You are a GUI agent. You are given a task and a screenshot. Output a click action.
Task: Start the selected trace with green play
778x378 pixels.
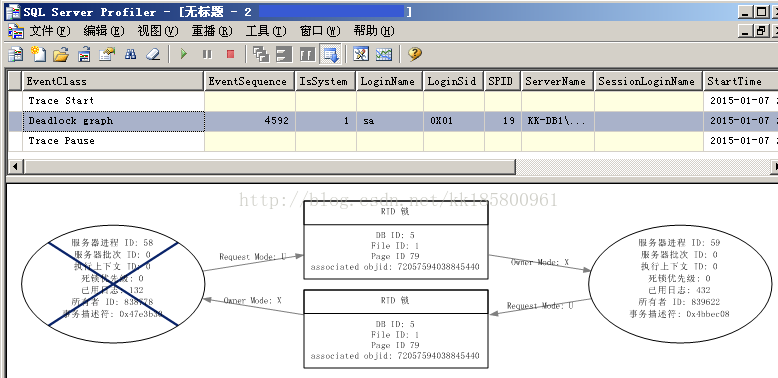(184, 54)
